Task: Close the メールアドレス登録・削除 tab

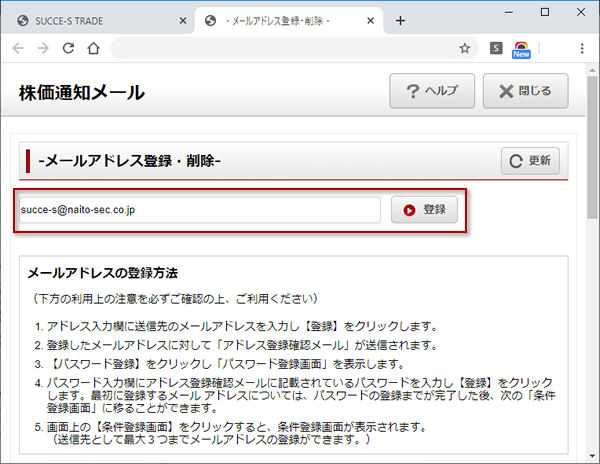Action: click(370, 20)
